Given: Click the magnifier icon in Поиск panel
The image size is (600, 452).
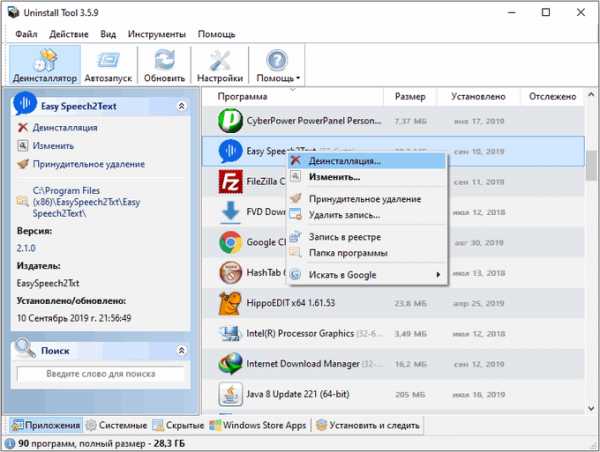Looking at the screenshot, I should pos(25,348).
